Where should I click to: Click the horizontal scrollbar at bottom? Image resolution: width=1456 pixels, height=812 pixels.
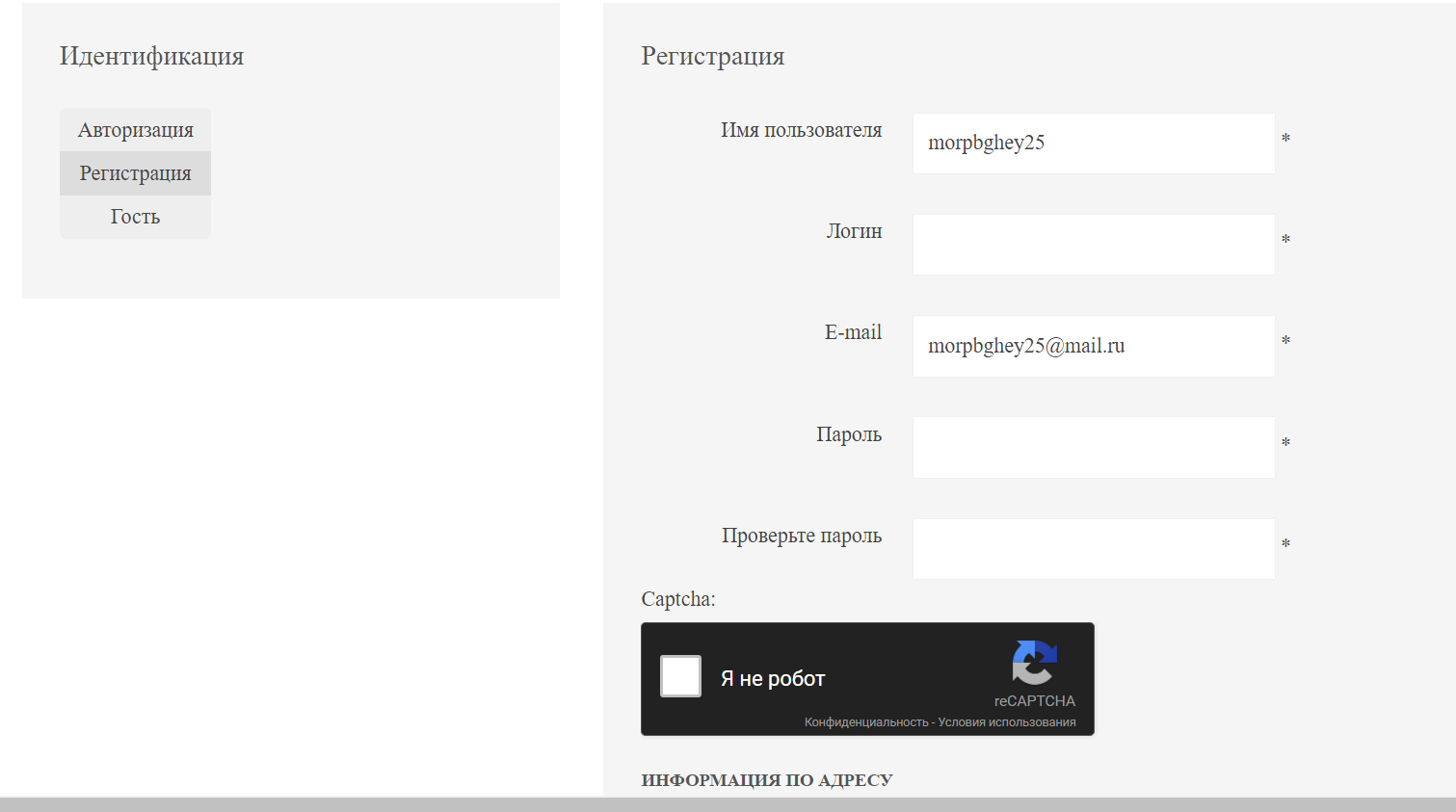click(x=728, y=804)
